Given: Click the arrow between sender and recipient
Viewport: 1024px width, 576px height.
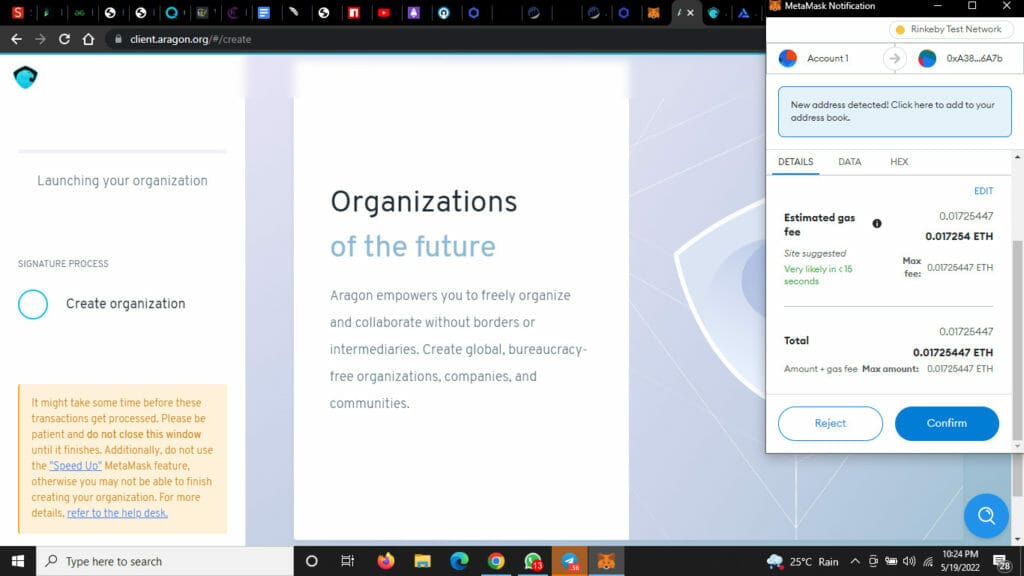Looking at the screenshot, I should click(894, 58).
